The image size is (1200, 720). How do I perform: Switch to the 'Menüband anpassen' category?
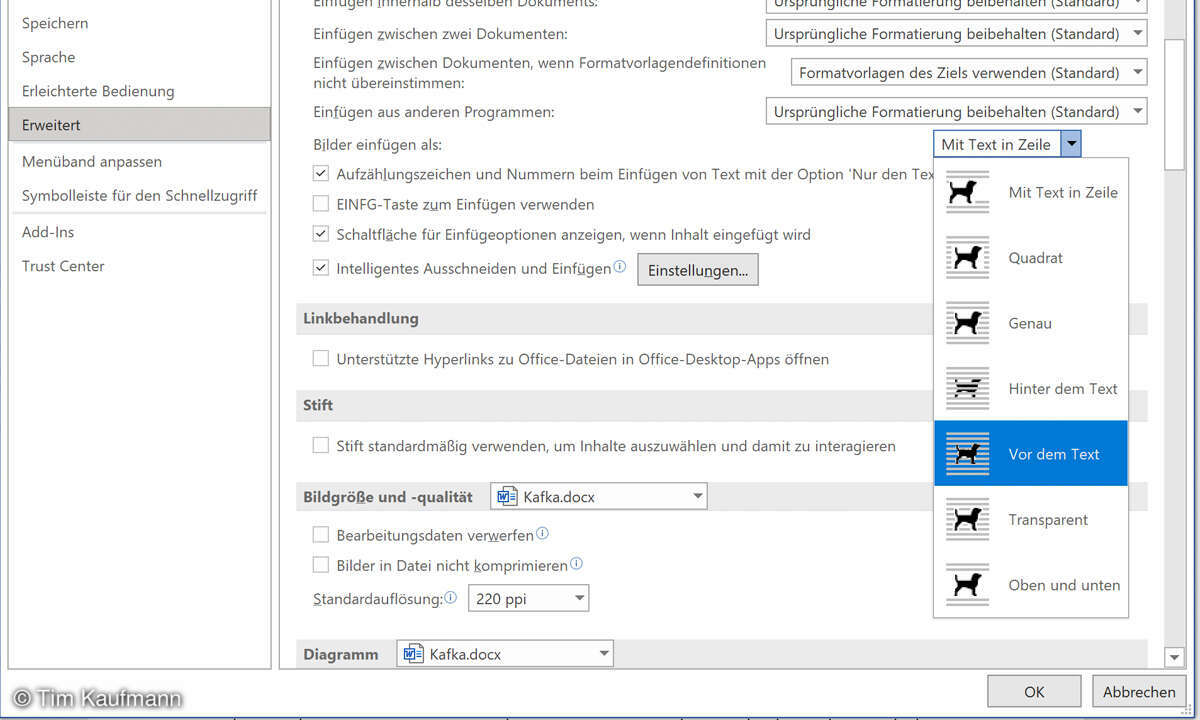(92, 161)
